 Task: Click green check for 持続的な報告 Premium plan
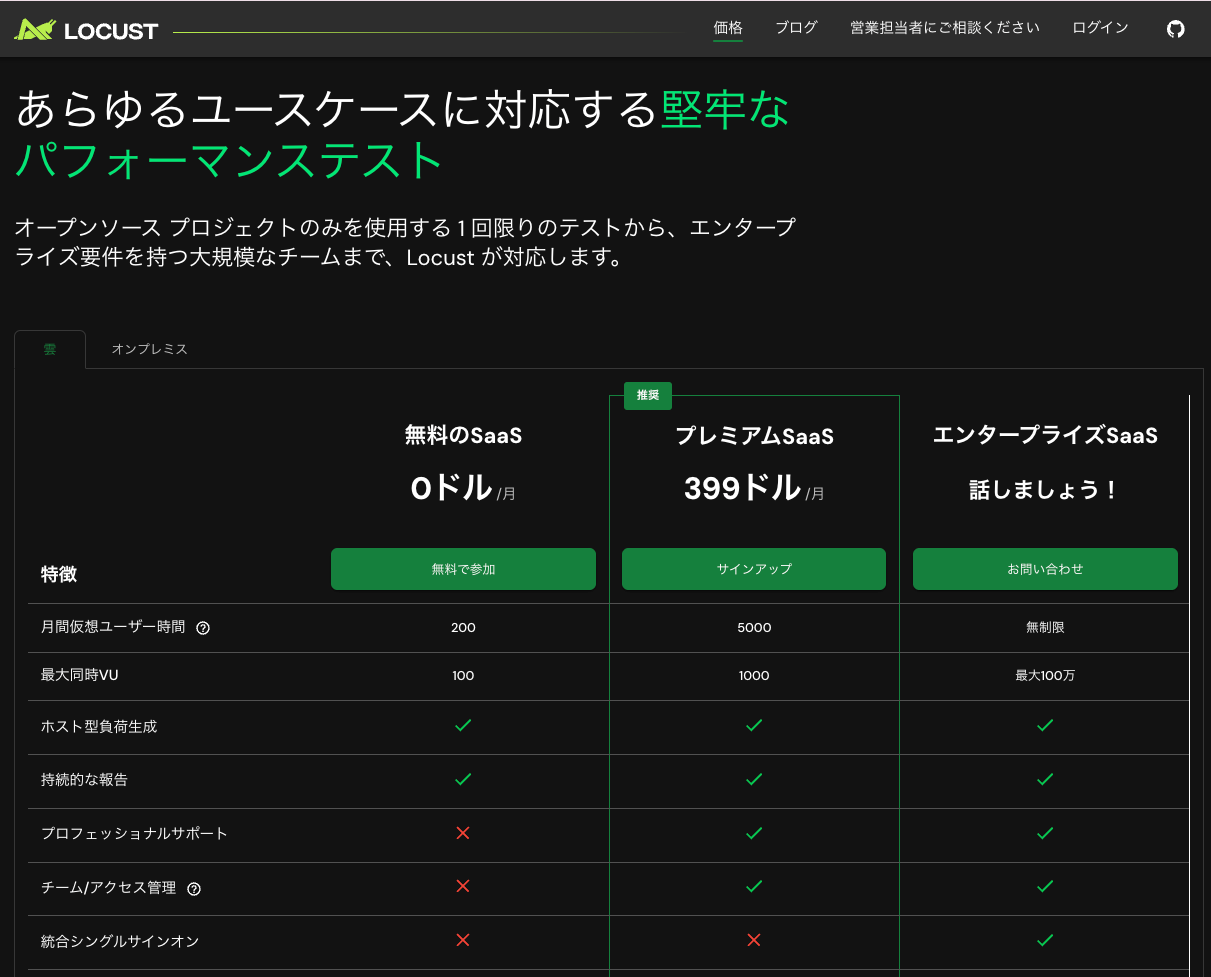(x=754, y=779)
